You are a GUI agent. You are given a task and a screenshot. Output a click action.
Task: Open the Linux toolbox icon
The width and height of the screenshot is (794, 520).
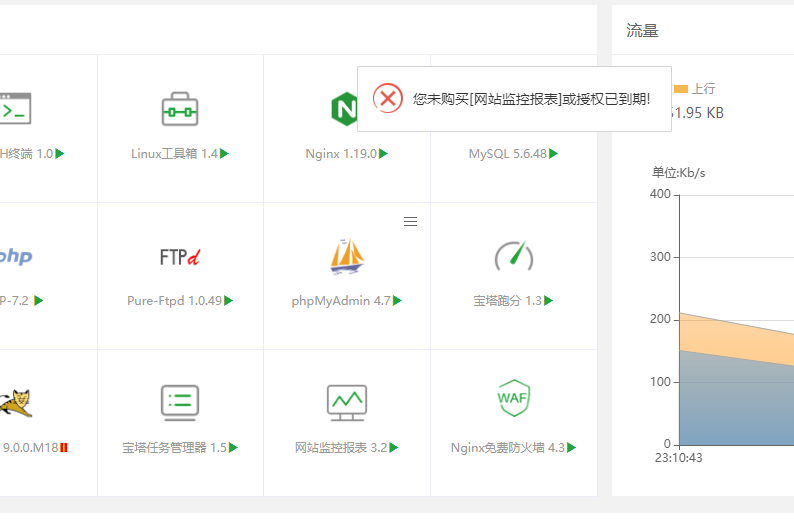pyautogui.click(x=180, y=109)
